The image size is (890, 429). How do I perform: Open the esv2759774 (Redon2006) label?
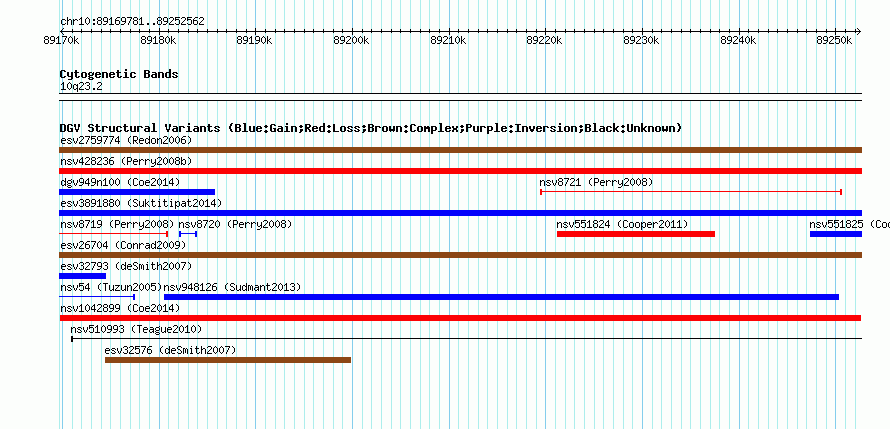126,140
